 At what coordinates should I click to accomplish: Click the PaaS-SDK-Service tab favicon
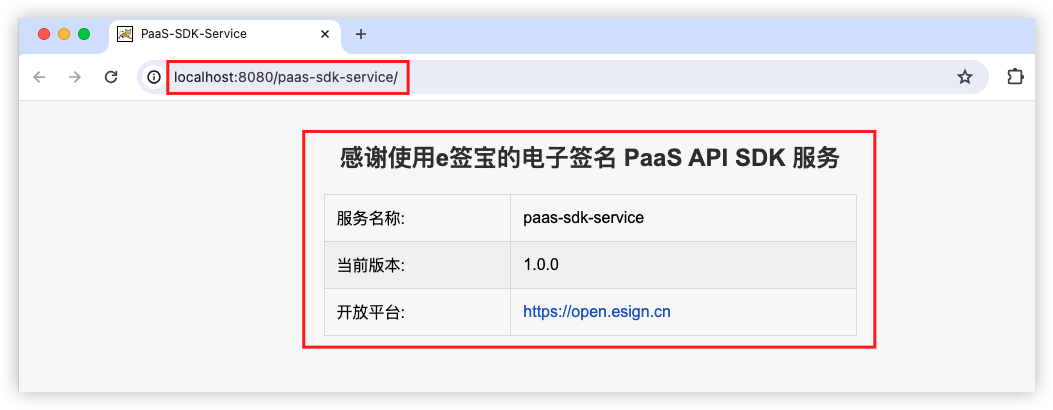click(125, 34)
